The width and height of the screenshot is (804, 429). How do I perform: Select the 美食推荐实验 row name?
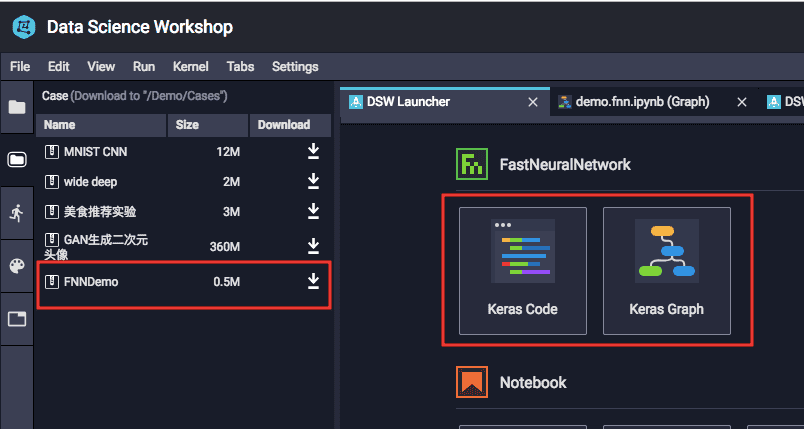point(100,212)
